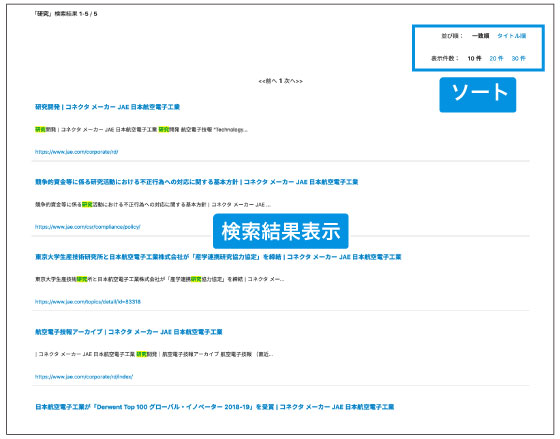Click the snippet 競争的資金等に係る研究活動における不正行為
Image resolution: width=560 pixels, height=439 pixels.
coord(153,205)
